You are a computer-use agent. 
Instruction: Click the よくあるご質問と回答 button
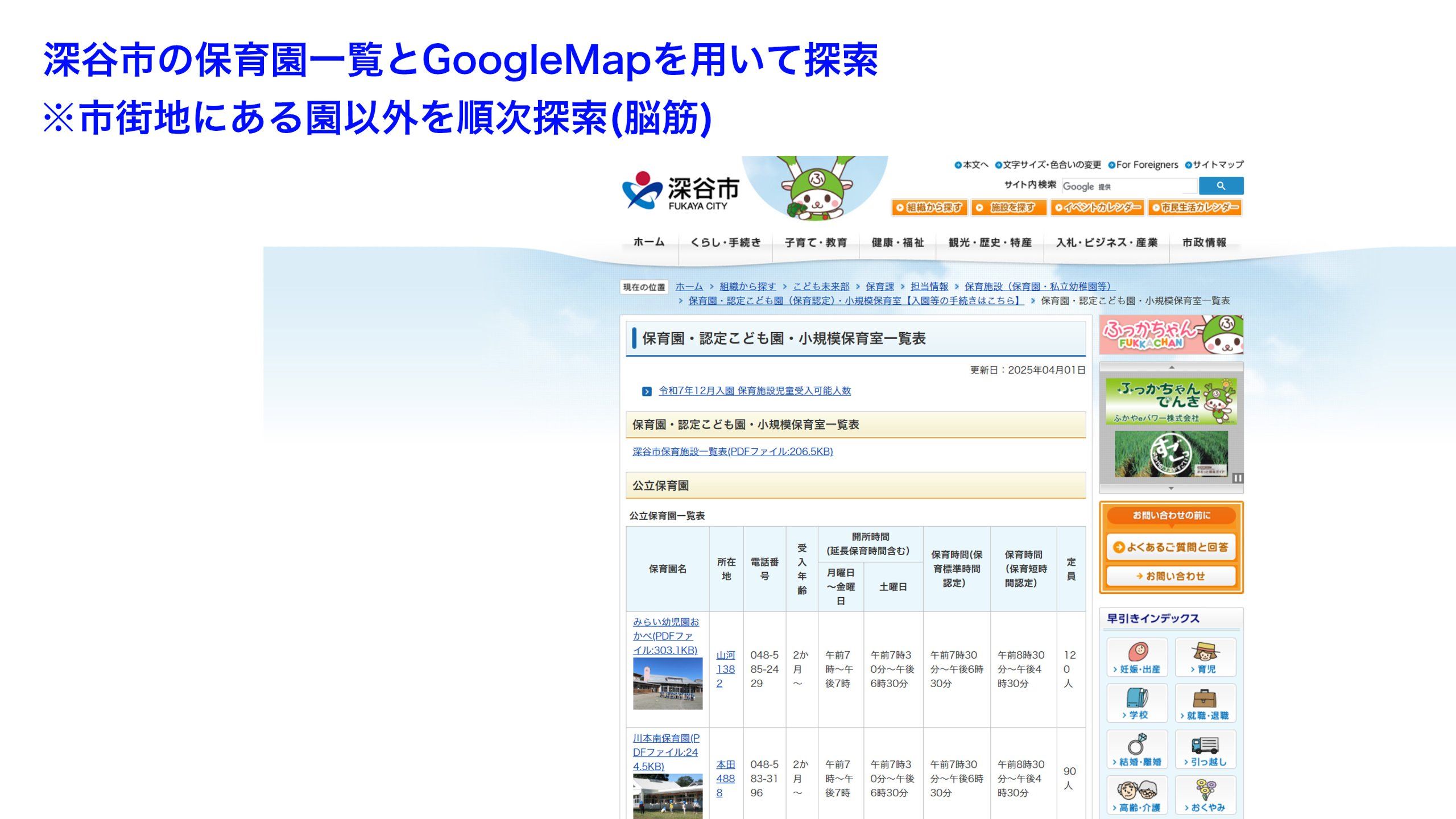pyautogui.click(x=1171, y=547)
